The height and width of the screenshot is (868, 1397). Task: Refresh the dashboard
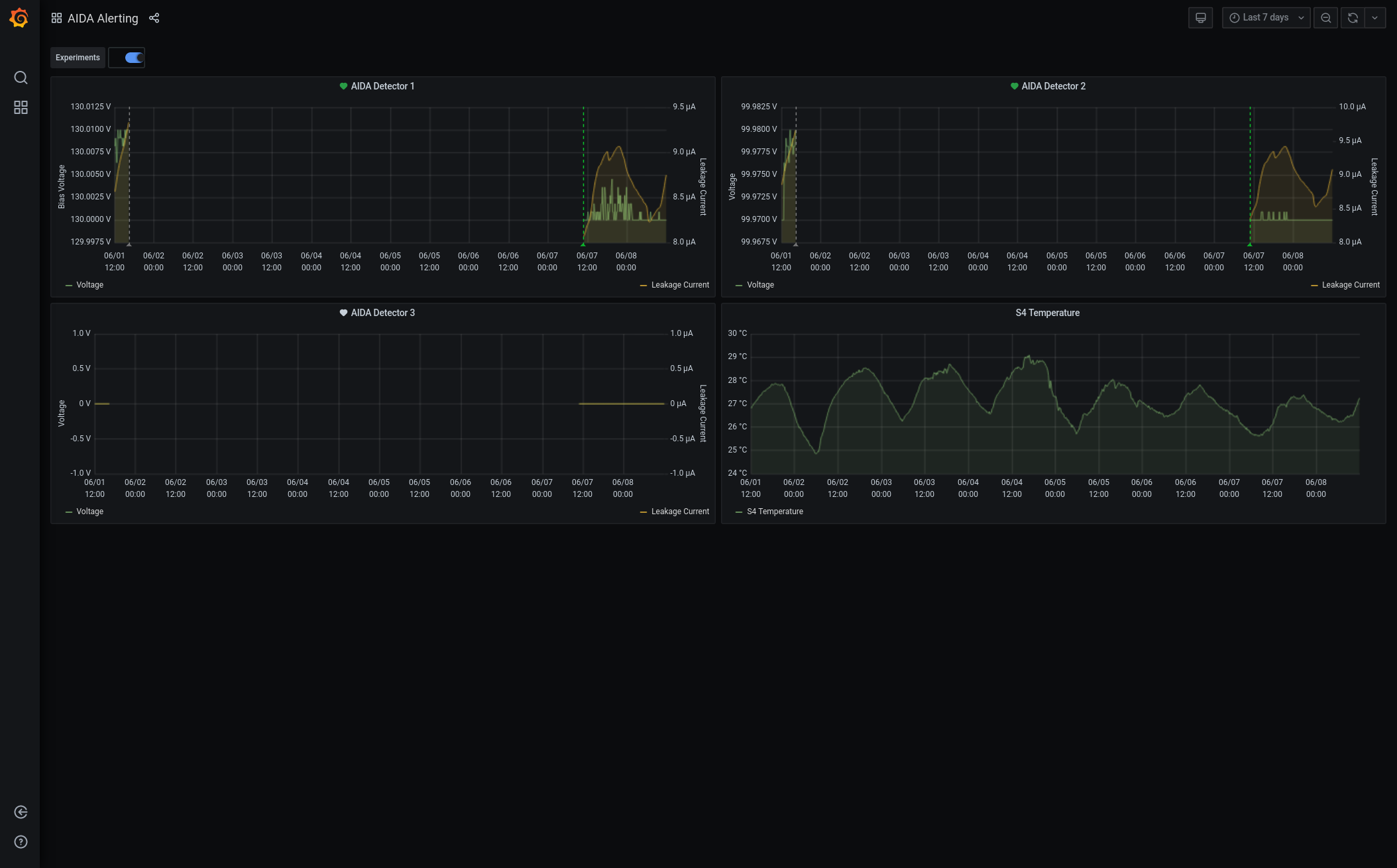(1353, 18)
